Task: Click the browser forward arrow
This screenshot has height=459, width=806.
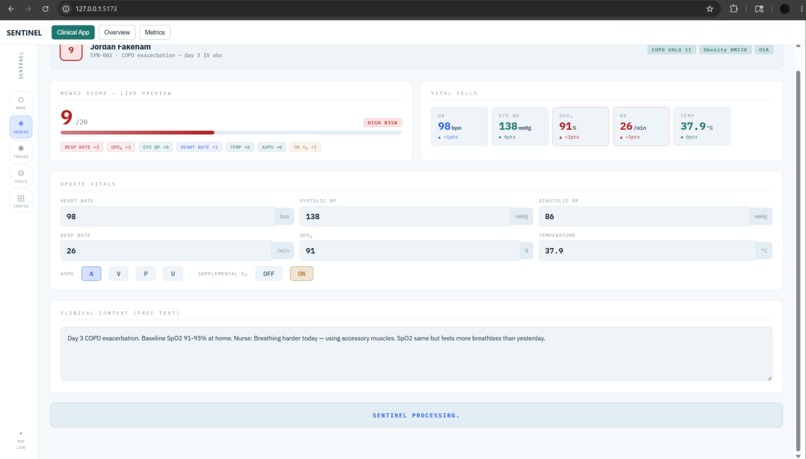Action: click(x=28, y=9)
